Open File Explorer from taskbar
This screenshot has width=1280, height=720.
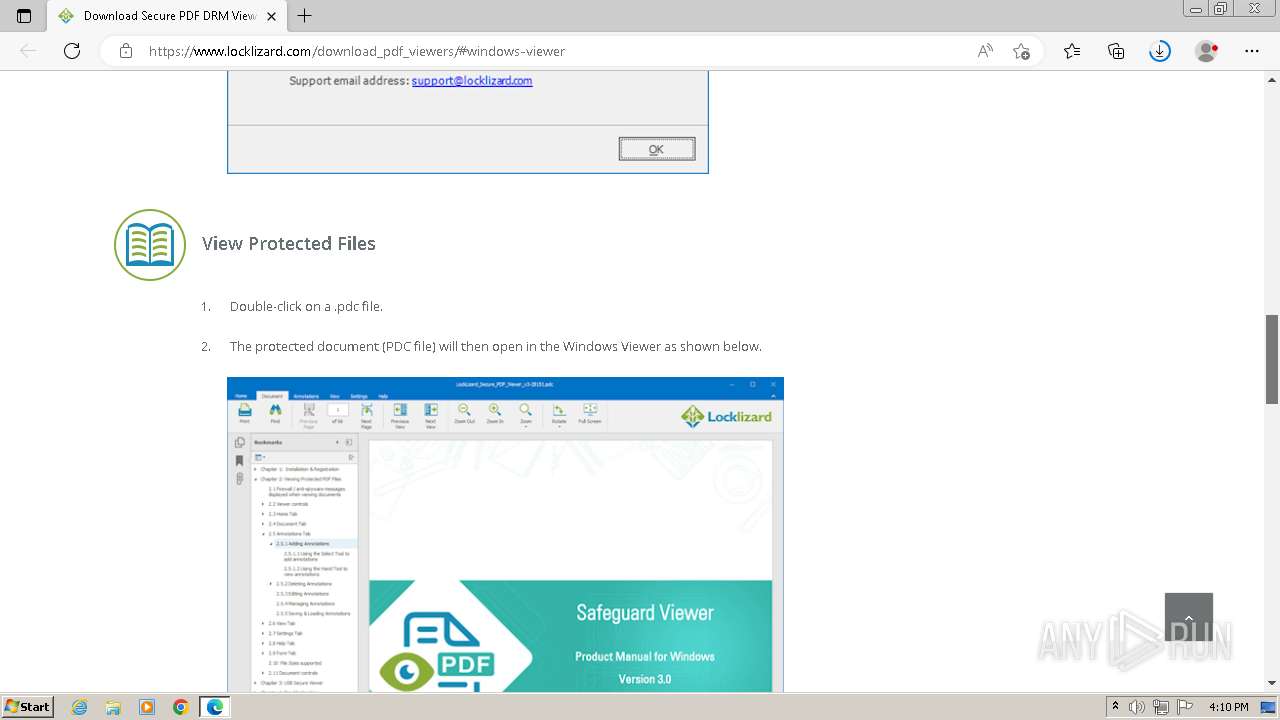click(x=113, y=707)
